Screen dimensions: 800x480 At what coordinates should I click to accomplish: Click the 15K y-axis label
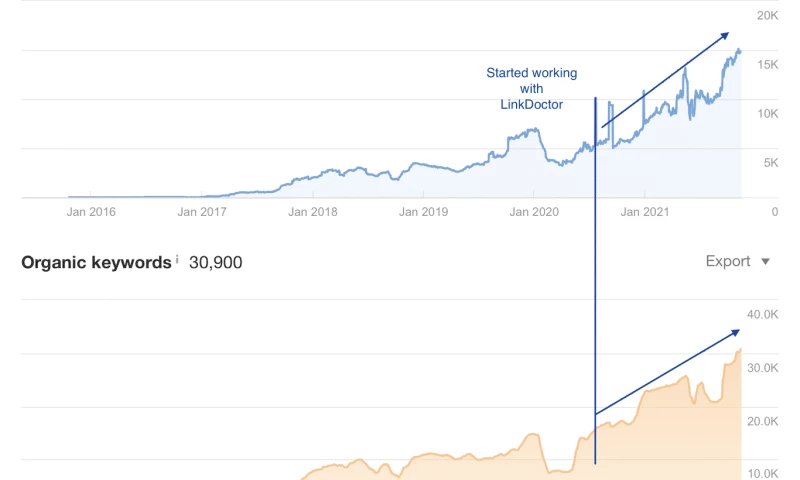pos(767,65)
